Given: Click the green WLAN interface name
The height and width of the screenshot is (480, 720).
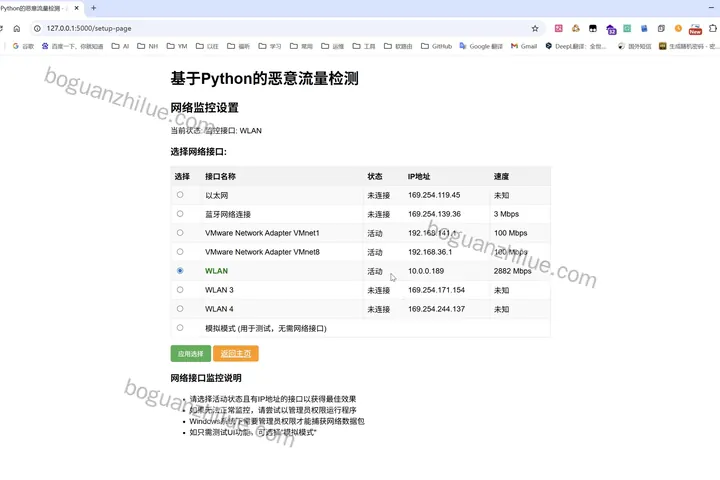Looking at the screenshot, I should (216, 271).
